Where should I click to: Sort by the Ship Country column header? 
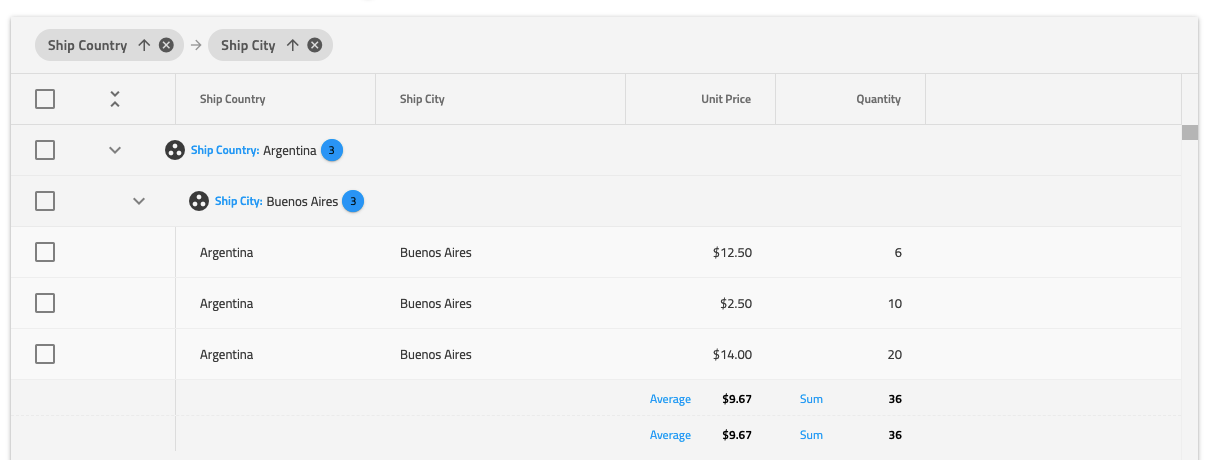coord(233,99)
